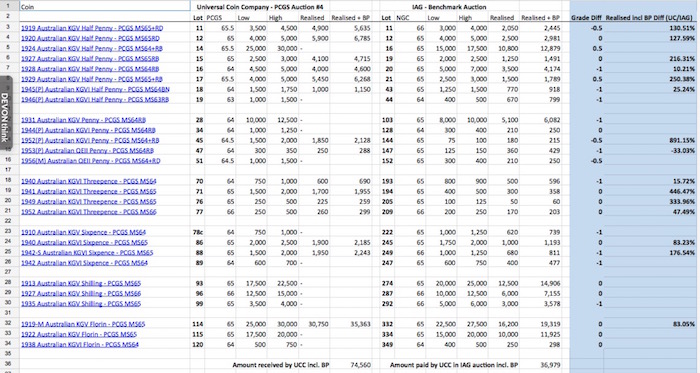700x373 pixels.
Task: Select cell with value 446.47%
Action: click(650, 191)
